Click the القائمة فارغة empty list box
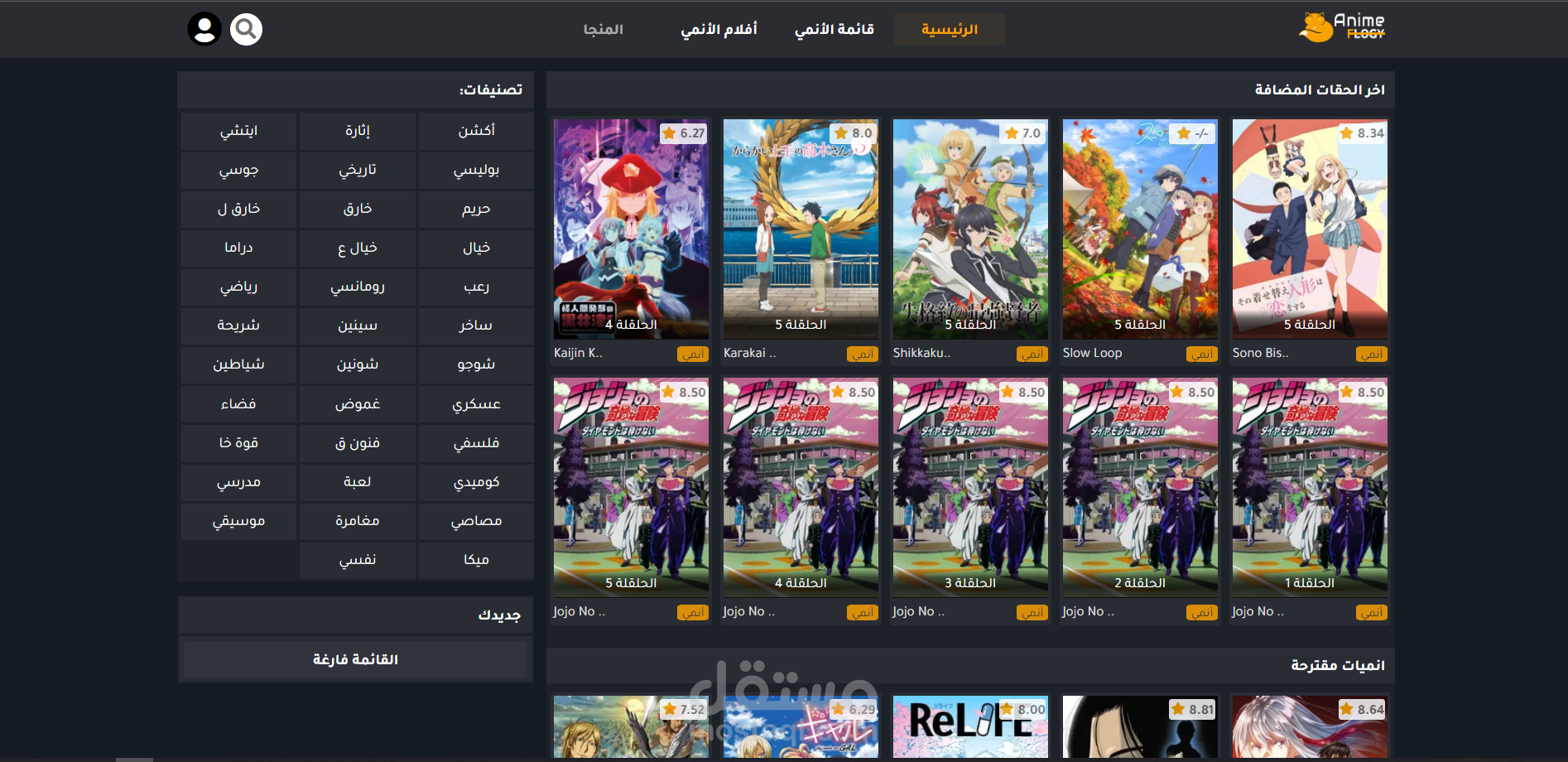 click(x=355, y=659)
